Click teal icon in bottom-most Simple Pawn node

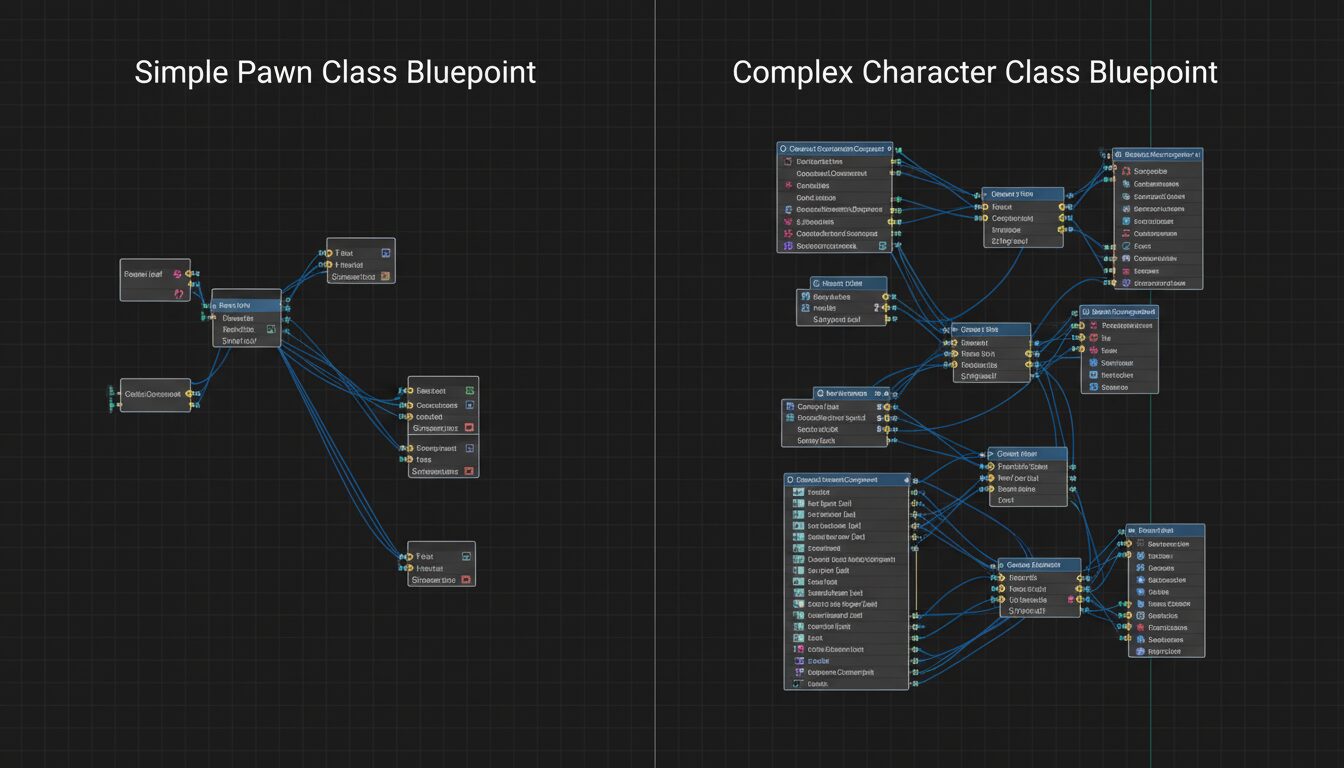[466, 556]
